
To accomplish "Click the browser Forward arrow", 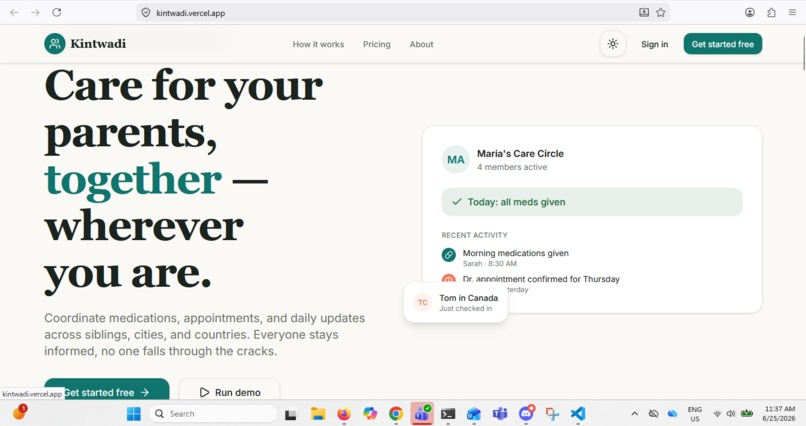I will coord(35,12).
